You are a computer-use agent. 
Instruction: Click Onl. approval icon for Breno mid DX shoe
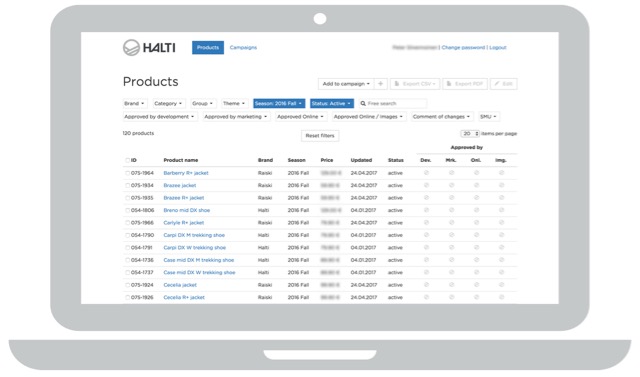click(x=476, y=210)
